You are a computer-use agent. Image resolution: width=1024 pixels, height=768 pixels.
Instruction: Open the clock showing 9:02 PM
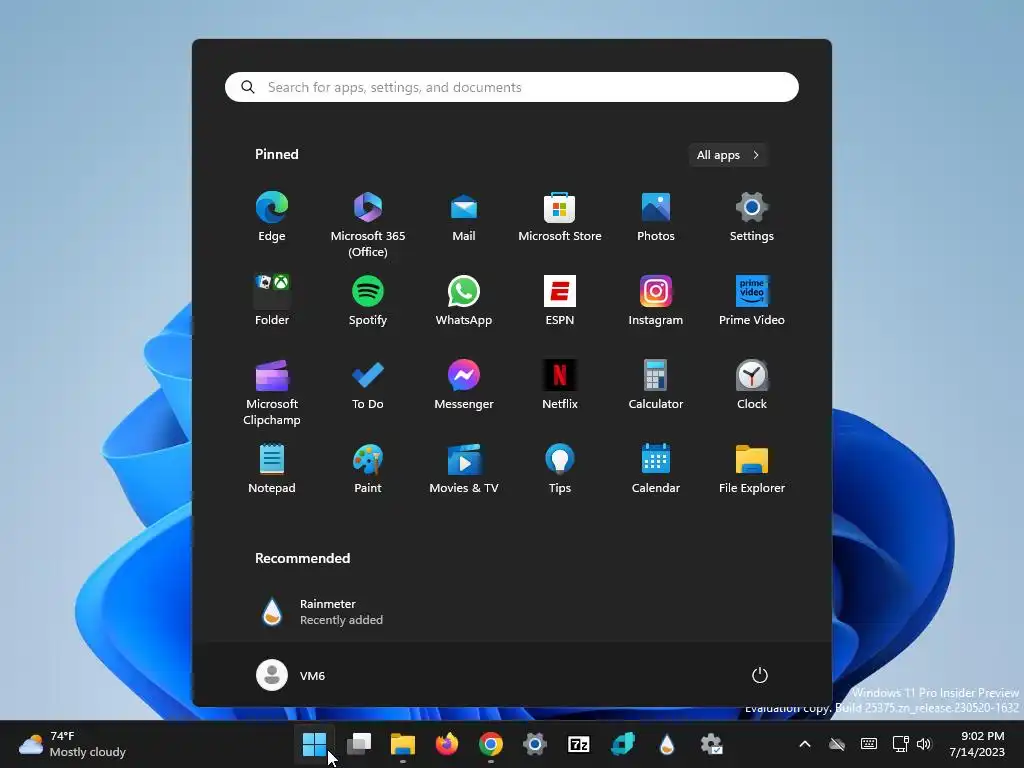(x=977, y=744)
